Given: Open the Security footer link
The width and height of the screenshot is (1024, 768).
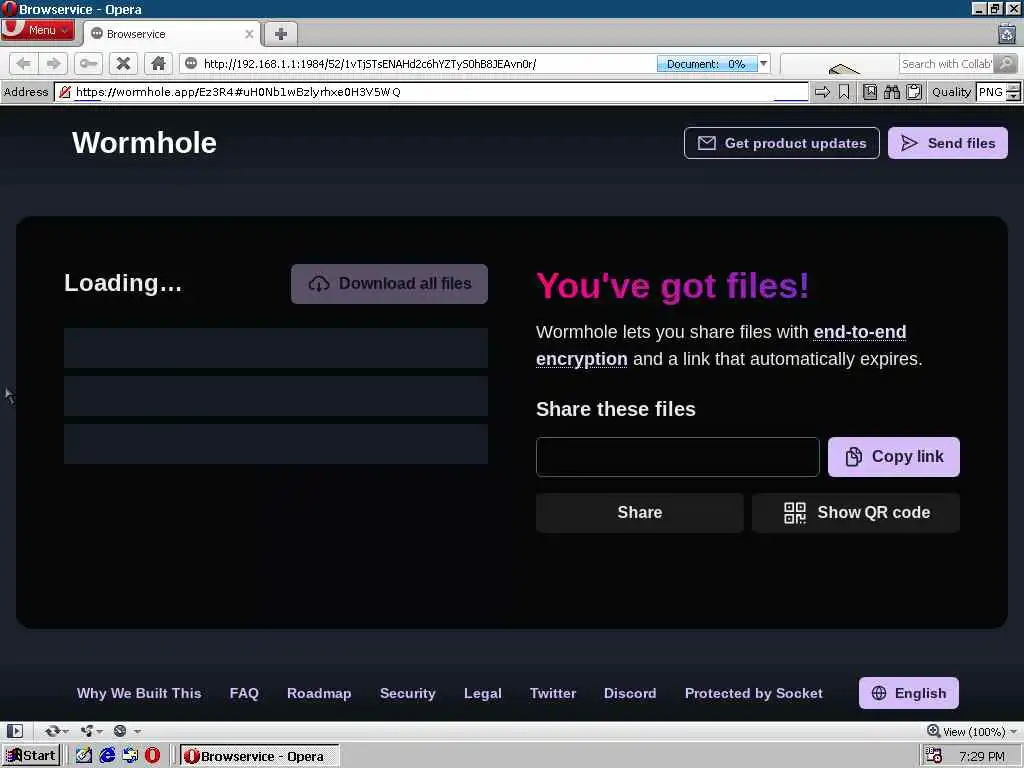Looking at the screenshot, I should [408, 694].
